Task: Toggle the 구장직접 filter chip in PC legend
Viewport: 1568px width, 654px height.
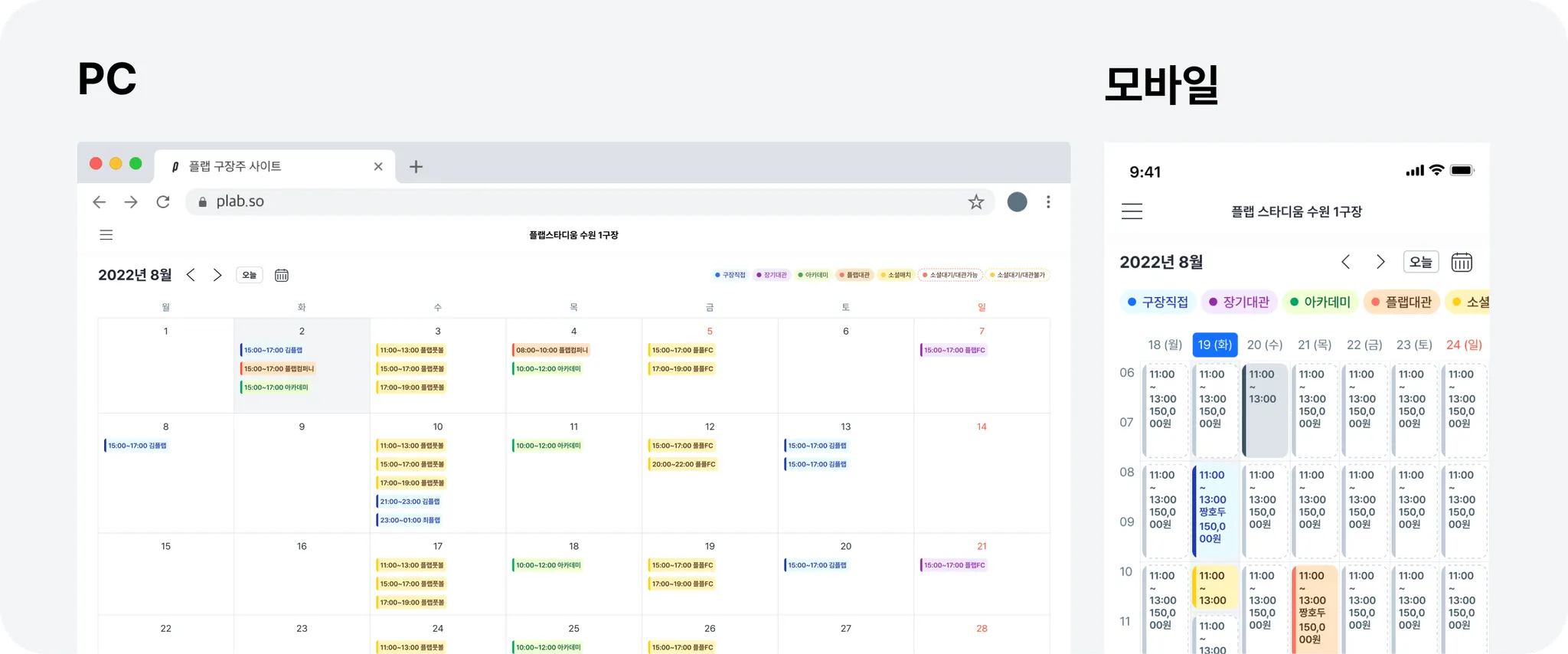Action: coord(730,275)
